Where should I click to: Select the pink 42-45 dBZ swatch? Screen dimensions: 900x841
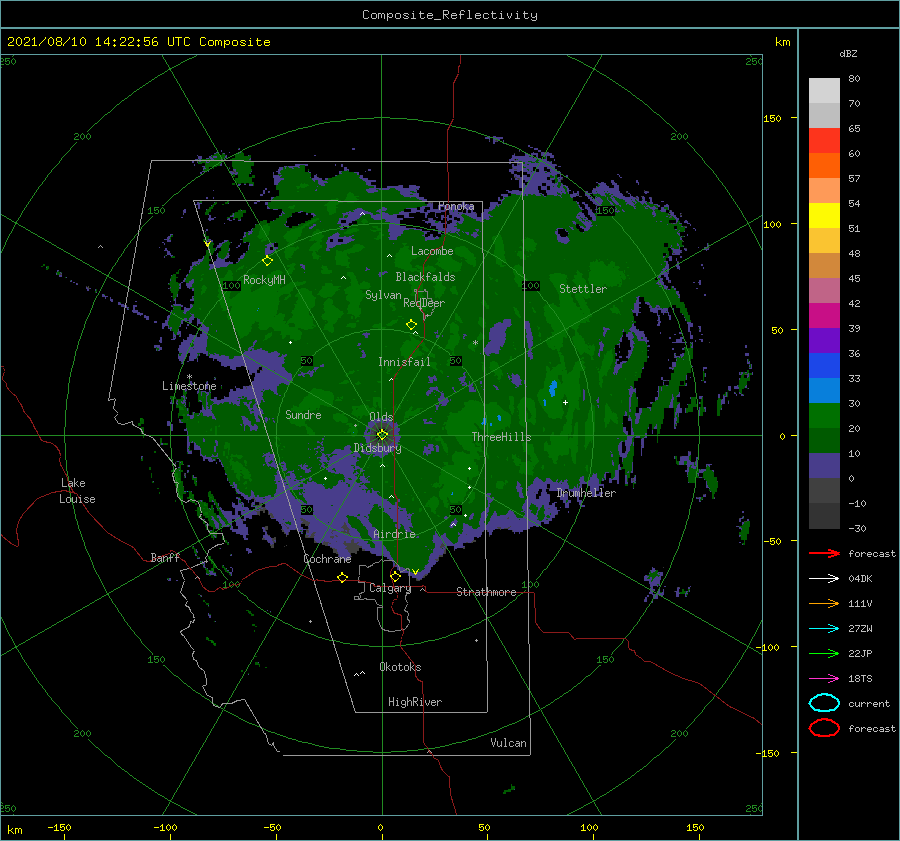(x=824, y=290)
